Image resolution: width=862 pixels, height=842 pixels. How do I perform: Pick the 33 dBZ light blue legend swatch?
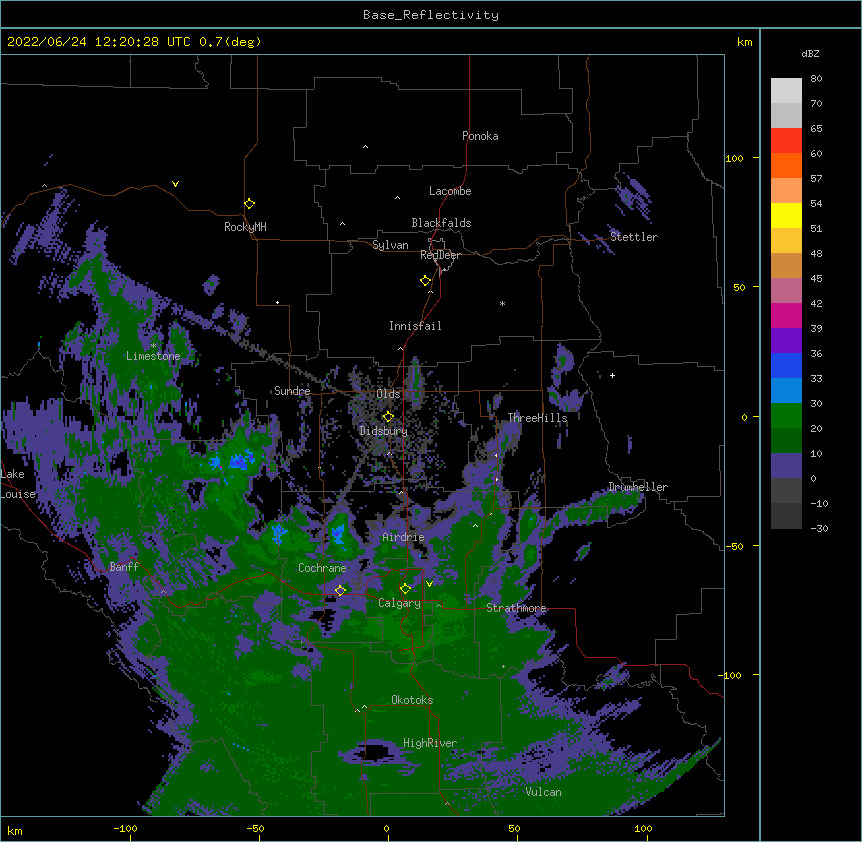[x=786, y=390]
